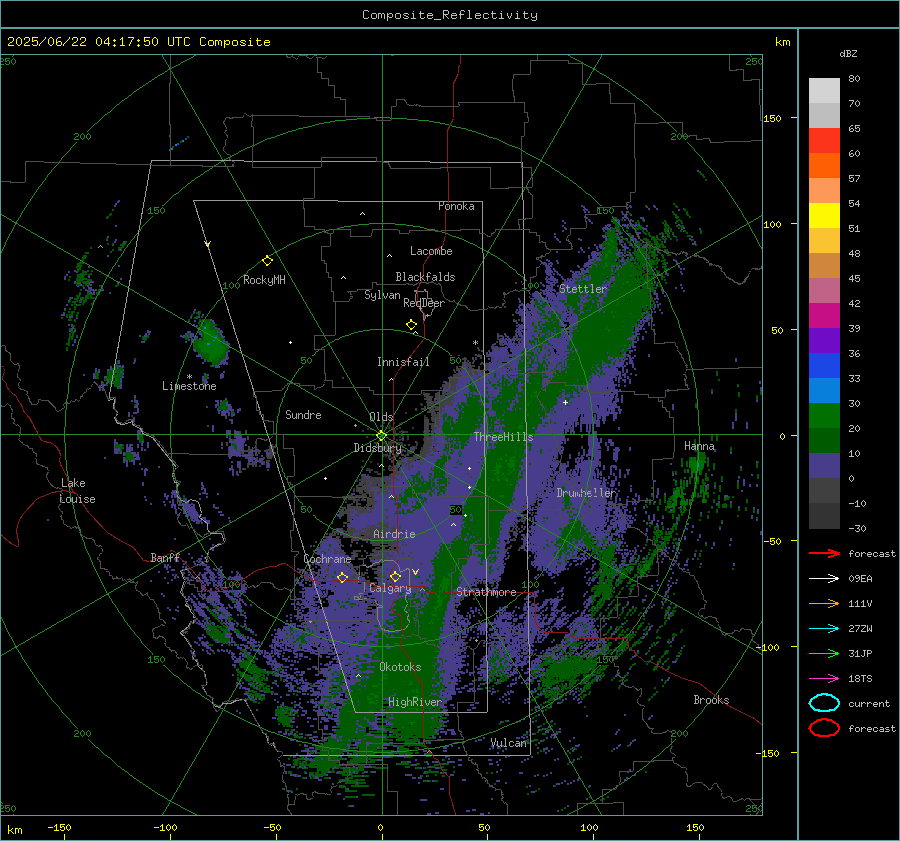Click the Brooks city label
The height and width of the screenshot is (841, 900).
[x=711, y=700]
